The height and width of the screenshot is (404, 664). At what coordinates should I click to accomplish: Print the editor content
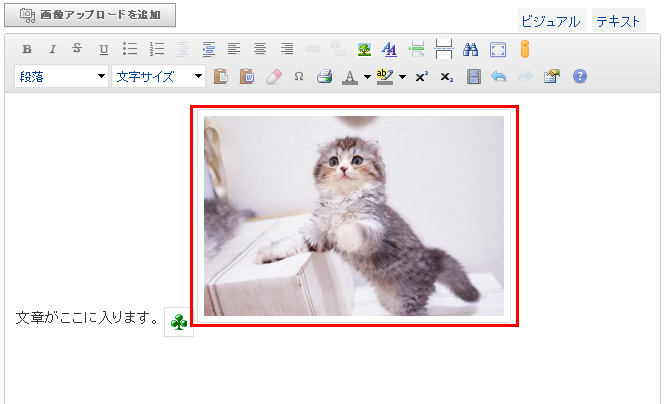coord(325,77)
